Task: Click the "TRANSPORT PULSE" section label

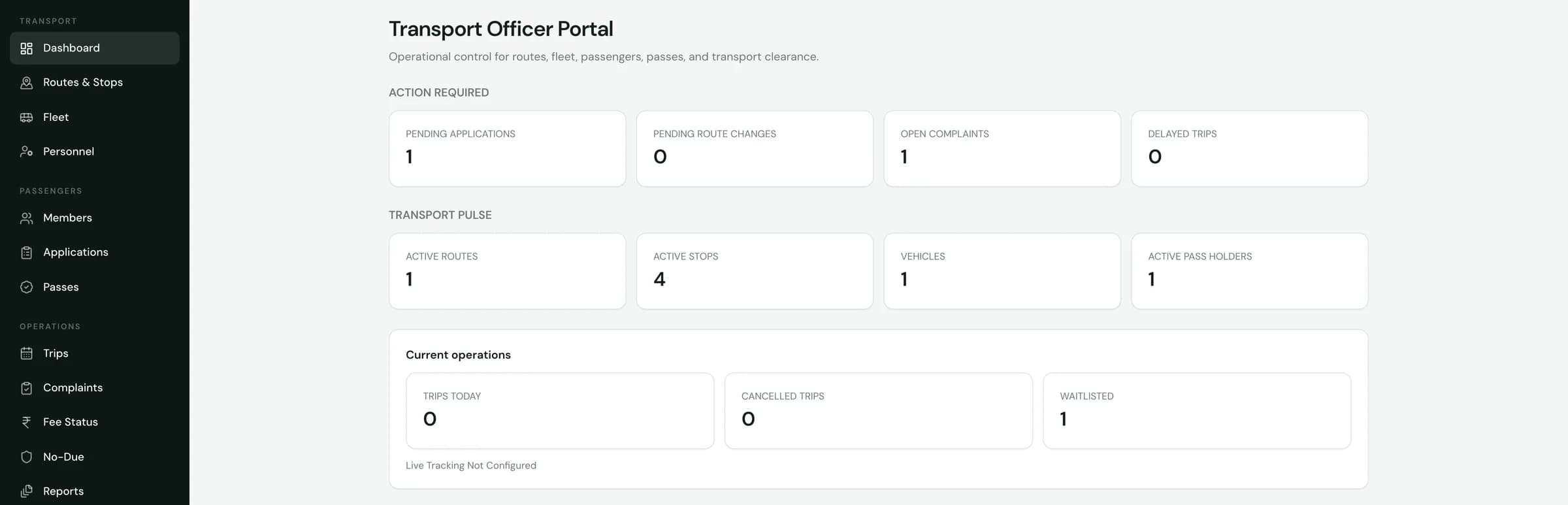Action: click(440, 215)
